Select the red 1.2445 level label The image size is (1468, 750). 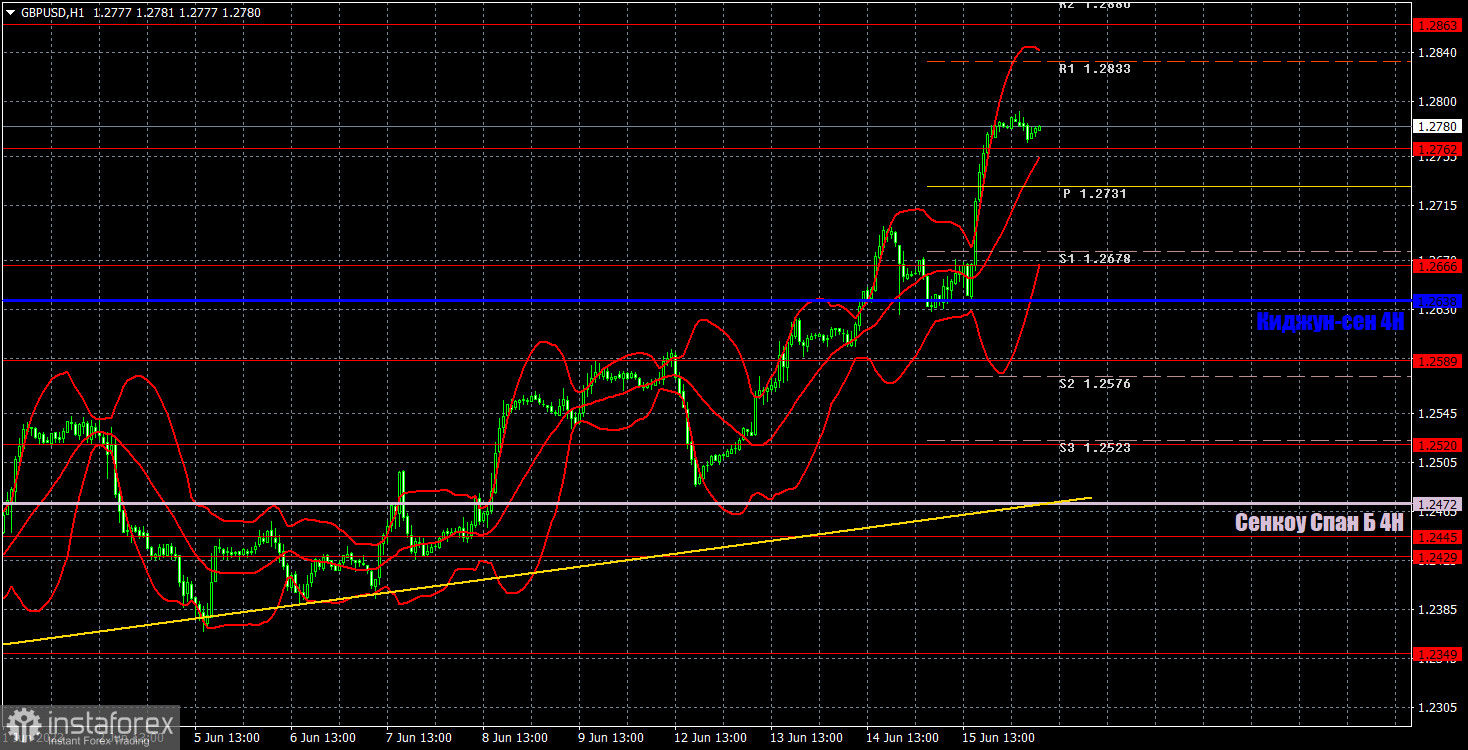1437,537
